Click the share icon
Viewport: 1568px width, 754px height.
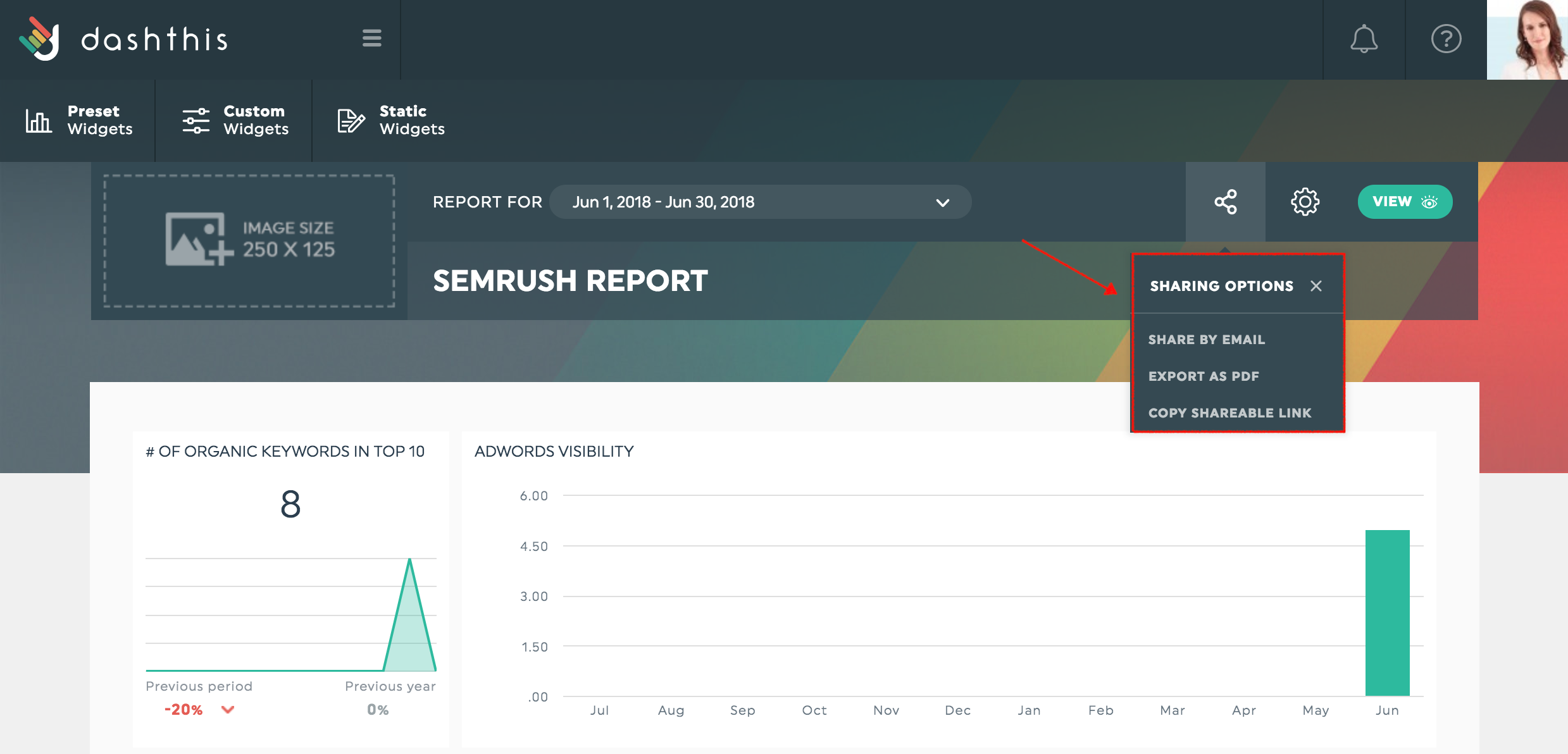pos(1226,202)
